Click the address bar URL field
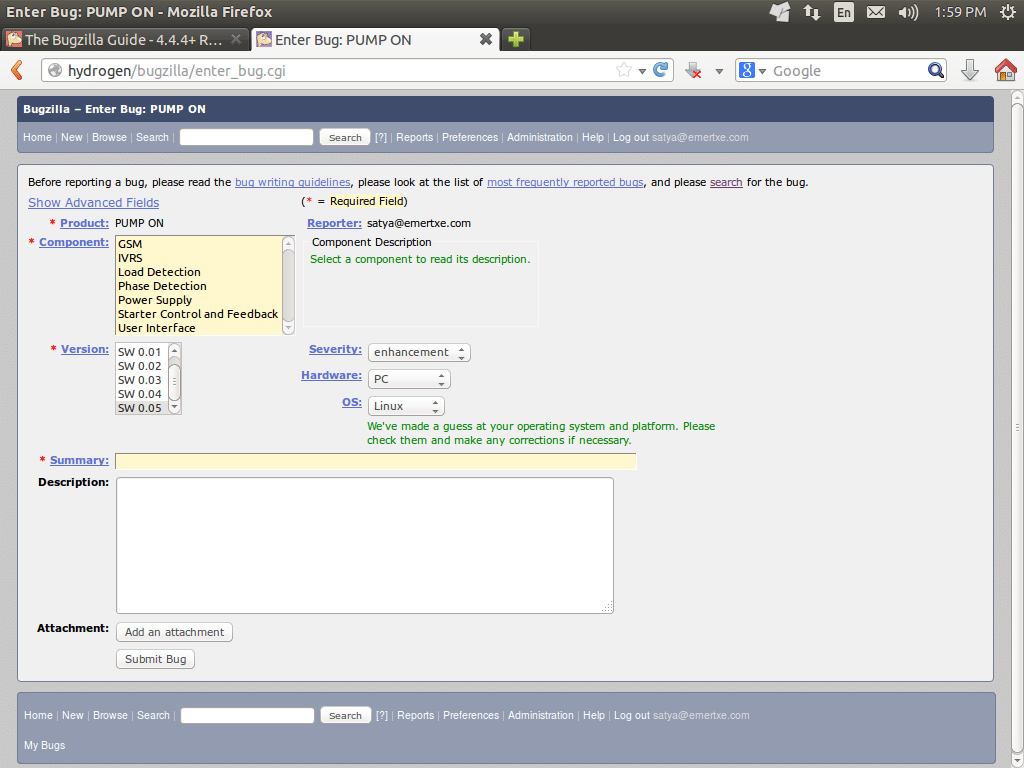 coord(340,71)
